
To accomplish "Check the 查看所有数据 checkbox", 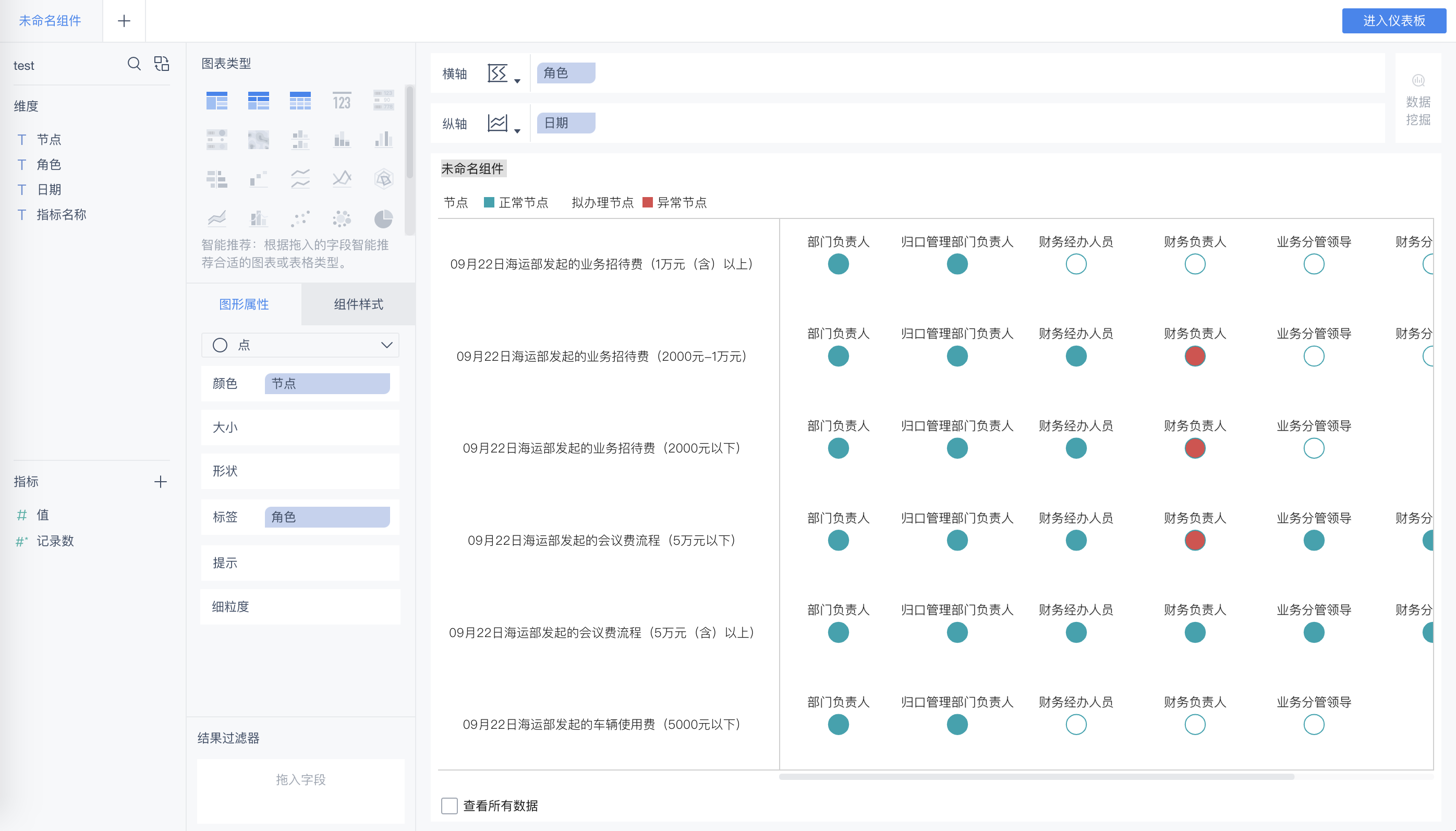I will pyautogui.click(x=449, y=805).
